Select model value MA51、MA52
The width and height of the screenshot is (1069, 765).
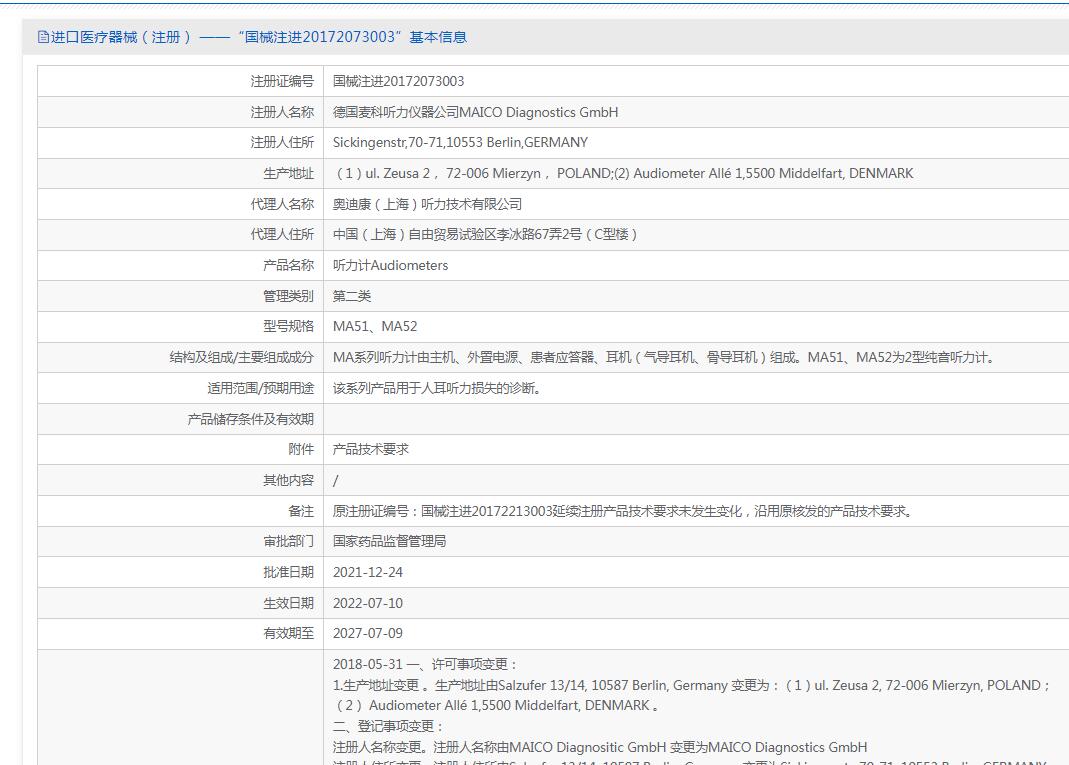(375, 327)
